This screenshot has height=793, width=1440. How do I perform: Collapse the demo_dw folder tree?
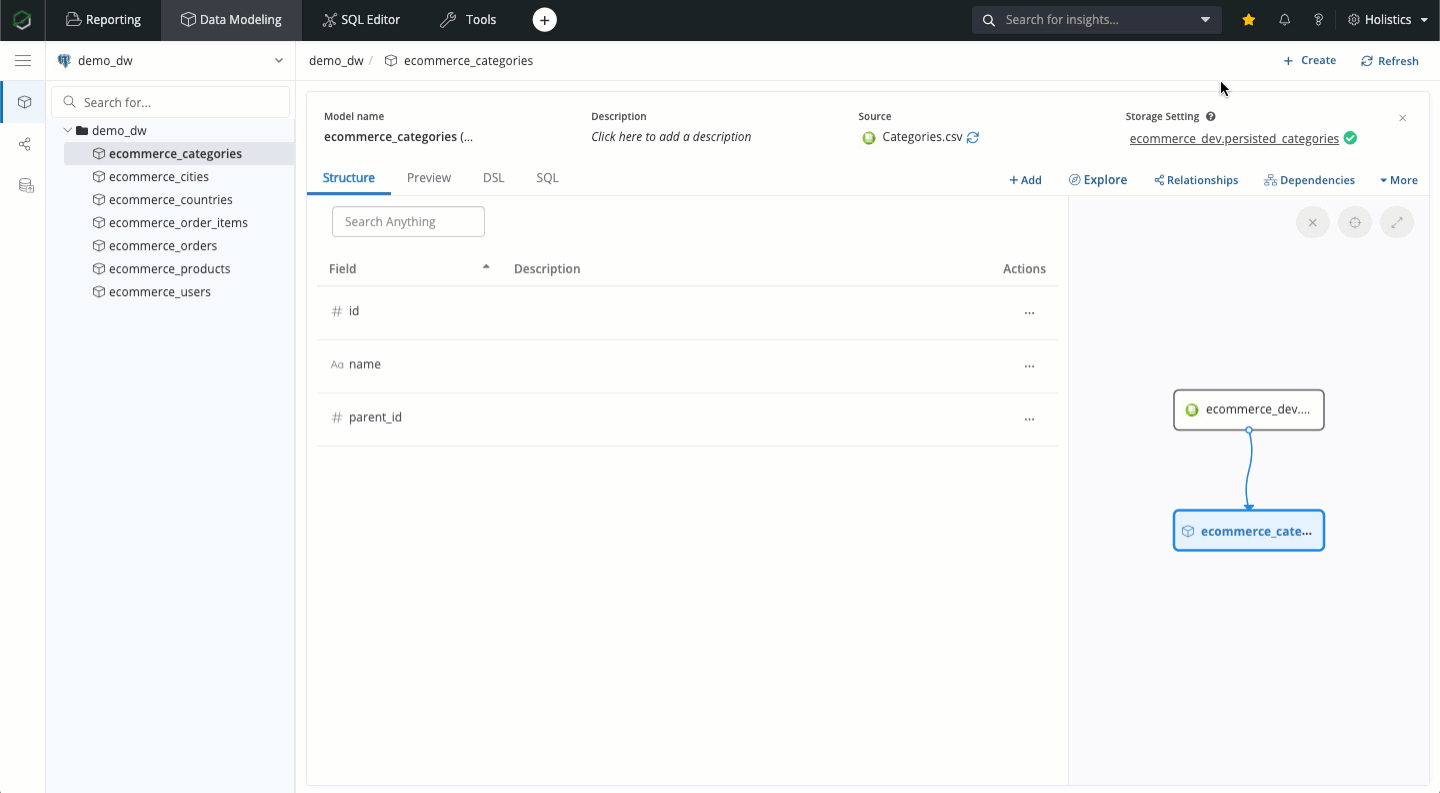click(x=68, y=131)
